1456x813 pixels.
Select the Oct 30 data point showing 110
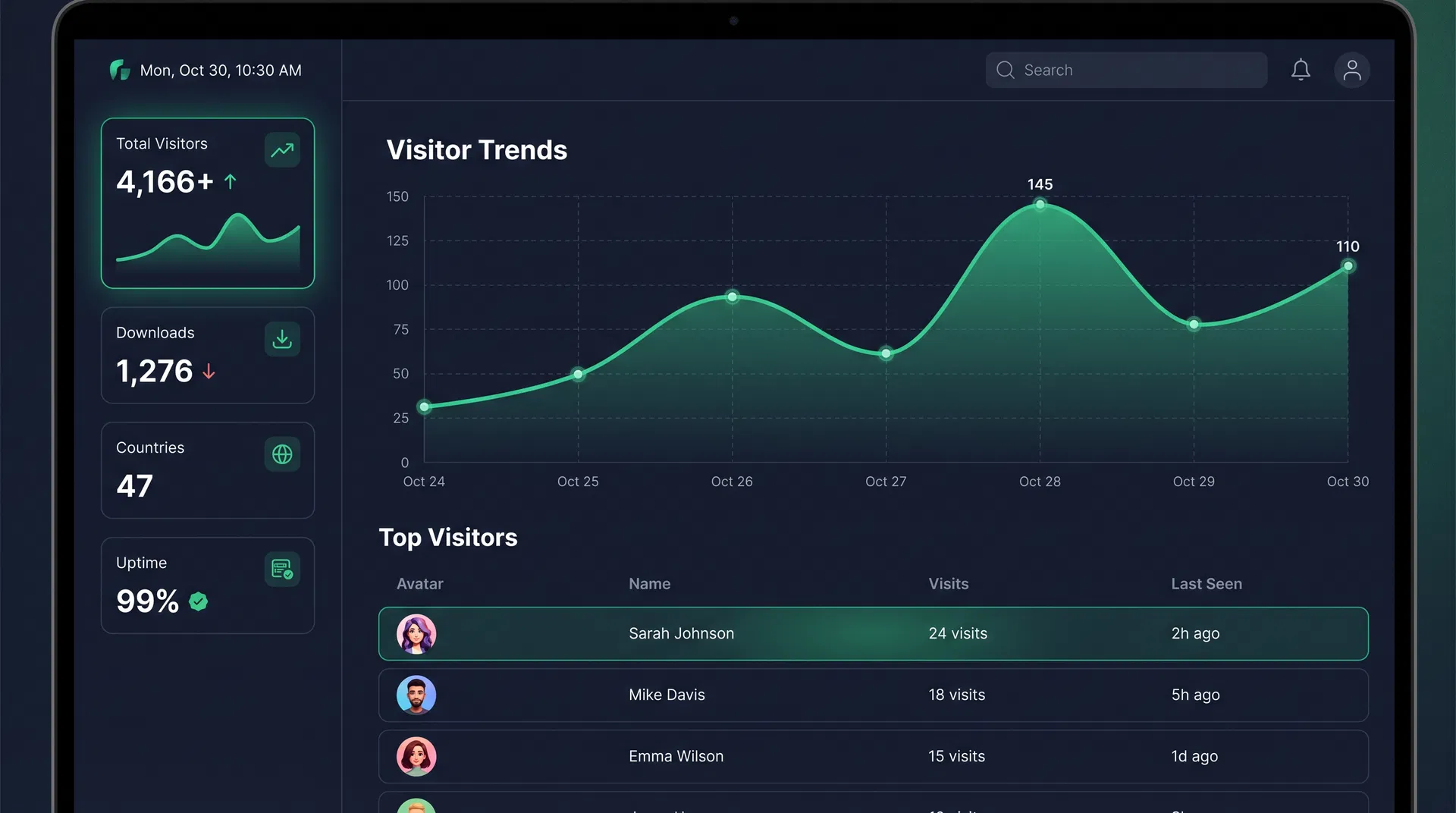1348,265
